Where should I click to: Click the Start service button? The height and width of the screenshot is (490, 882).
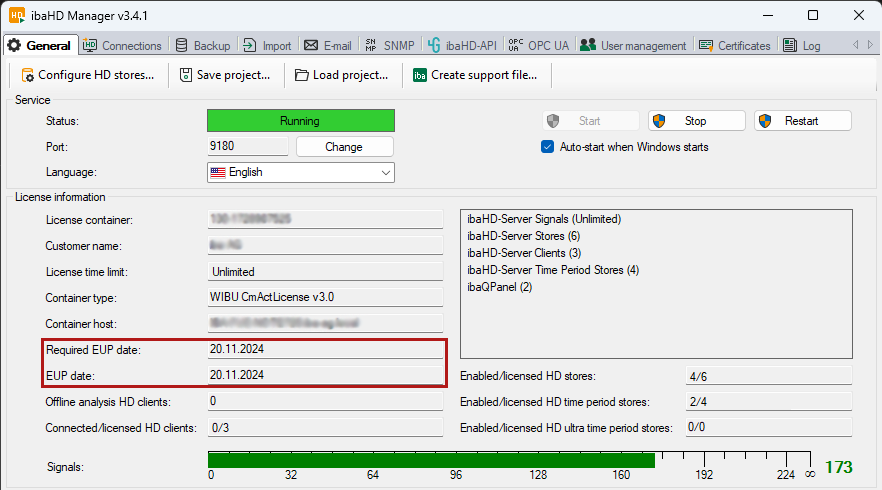(x=591, y=121)
